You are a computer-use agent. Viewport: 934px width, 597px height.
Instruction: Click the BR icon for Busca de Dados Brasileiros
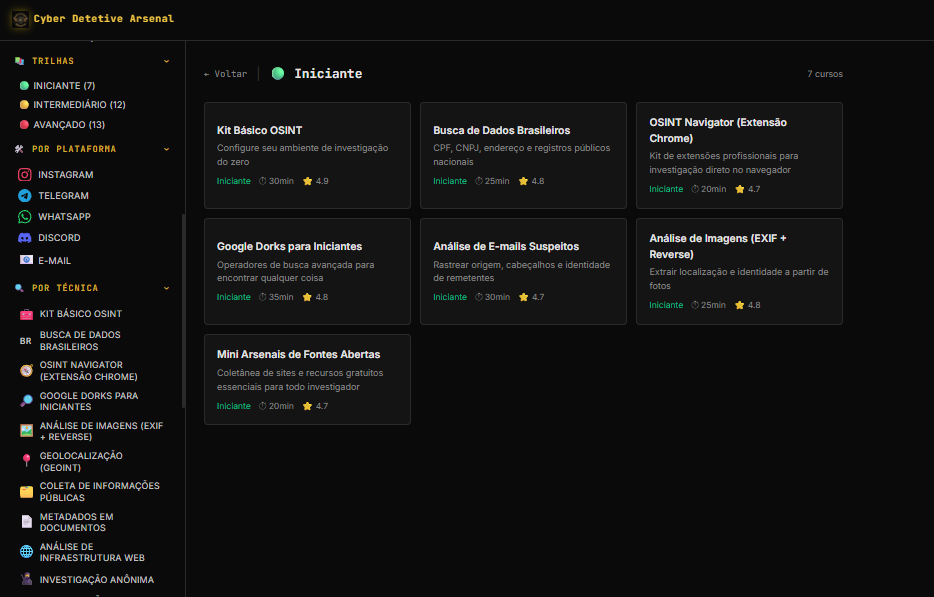[x=26, y=341]
